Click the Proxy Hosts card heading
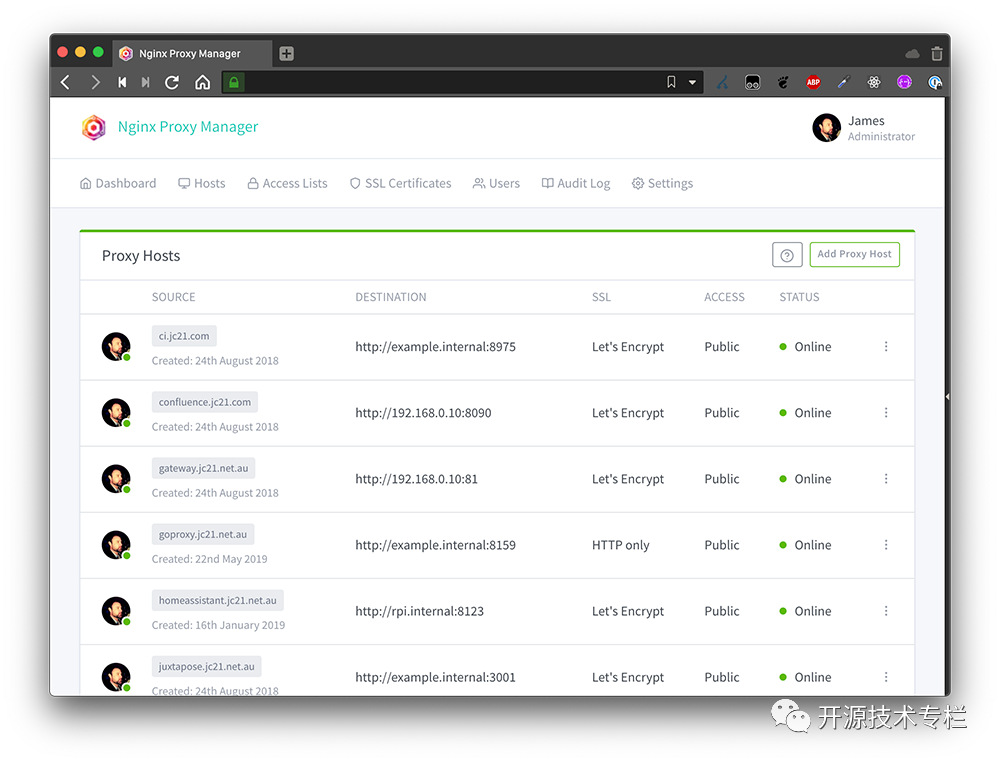Image resolution: width=1000 pixels, height=762 pixels. pyautogui.click(x=141, y=256)
